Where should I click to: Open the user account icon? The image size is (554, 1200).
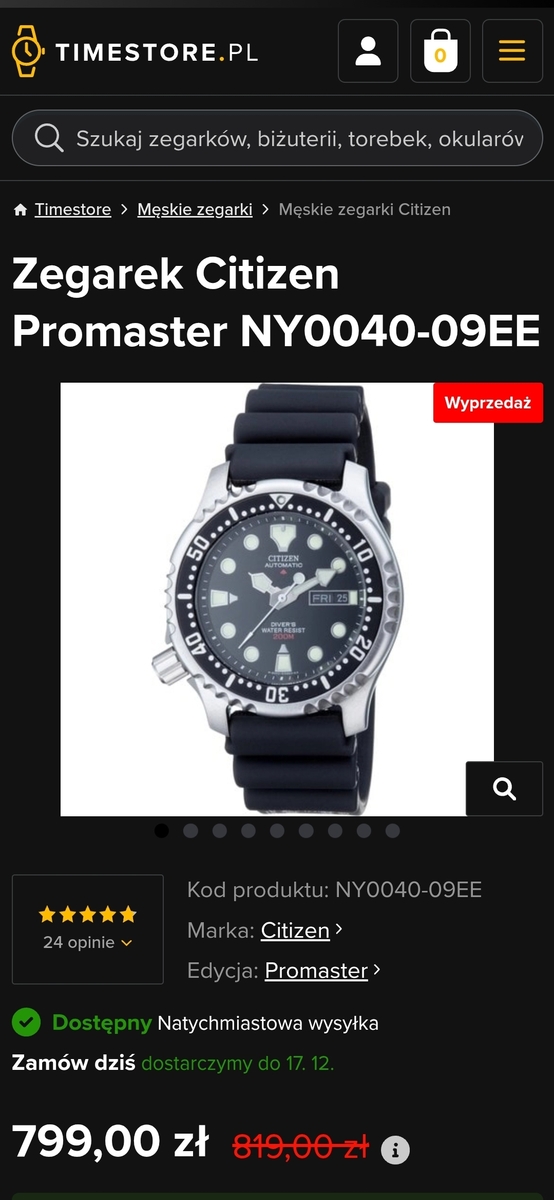368,51
